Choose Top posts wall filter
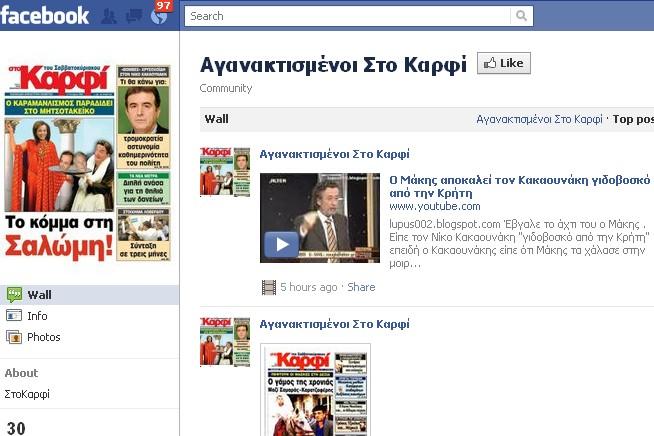The image size is (654, 436). point(633,119)
